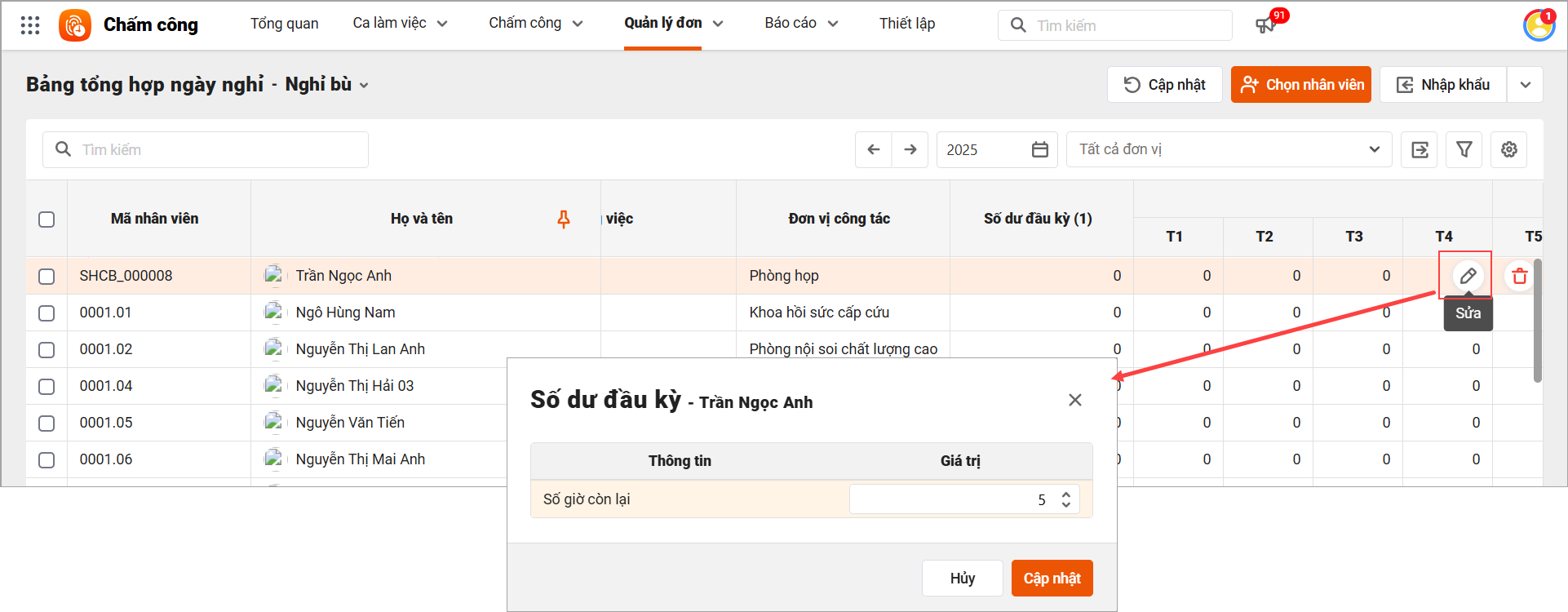
Task: Click the Sửa pencil icon for Trần Ngọc Anh
Action: tap(1468, 276)
